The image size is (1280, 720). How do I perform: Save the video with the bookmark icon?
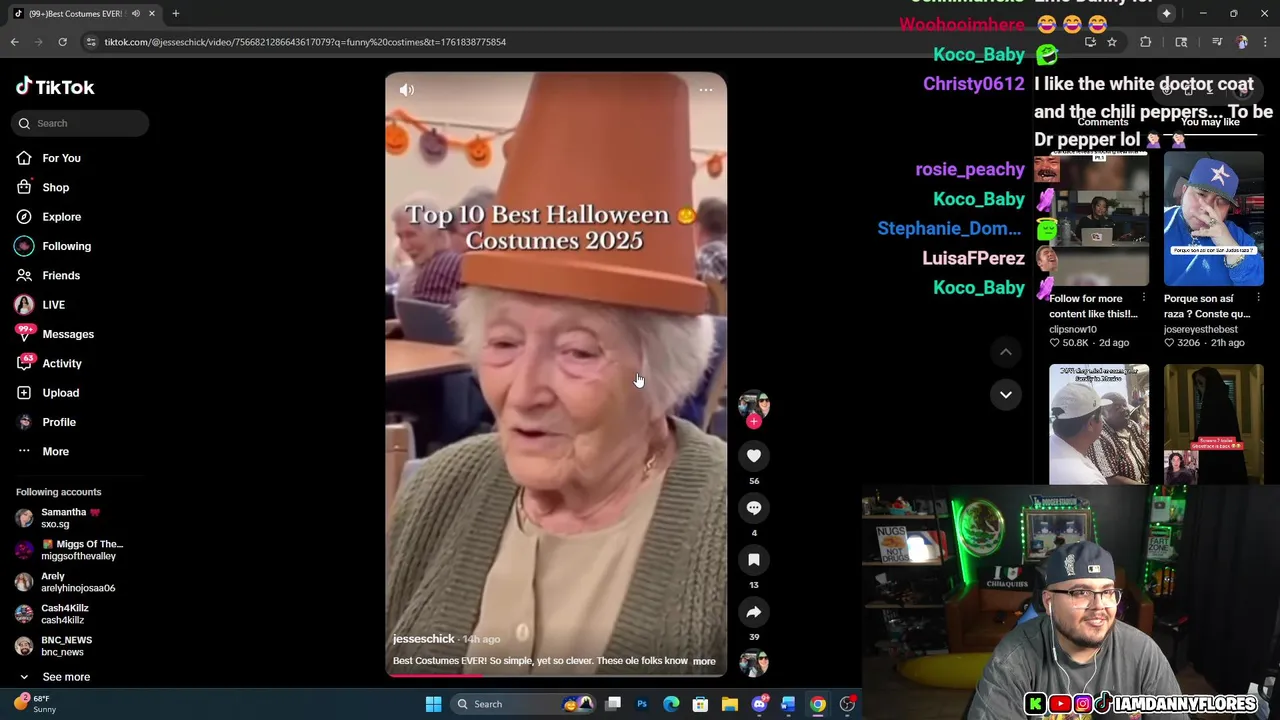pyautogui.click(x=754, y=560)
